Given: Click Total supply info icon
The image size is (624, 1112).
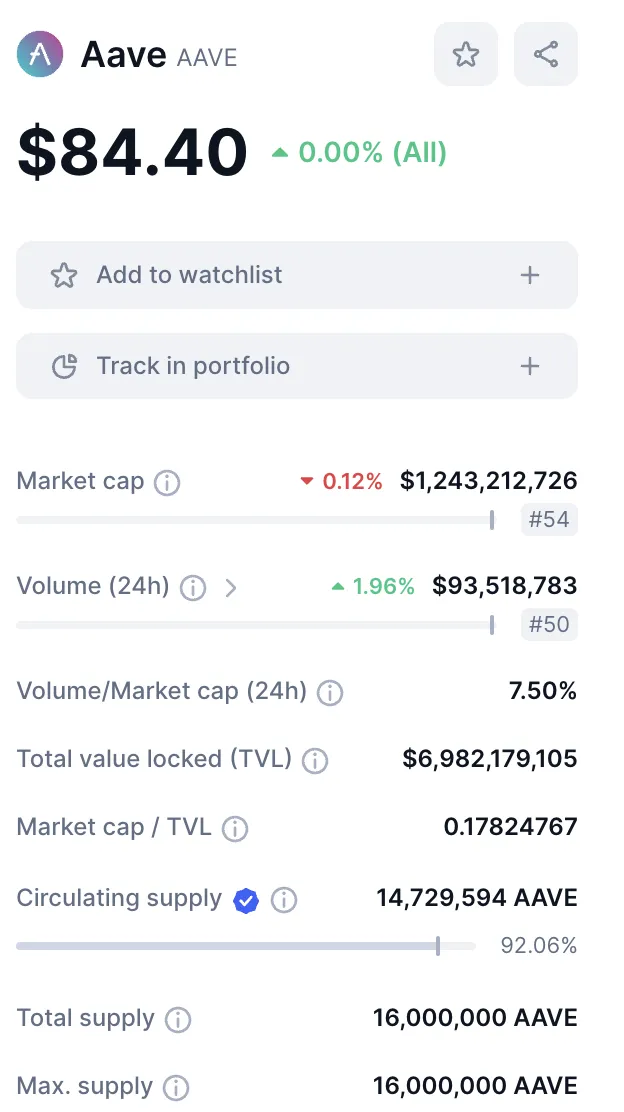Looking at the screenshot, I should click(x=177, y=1020).
